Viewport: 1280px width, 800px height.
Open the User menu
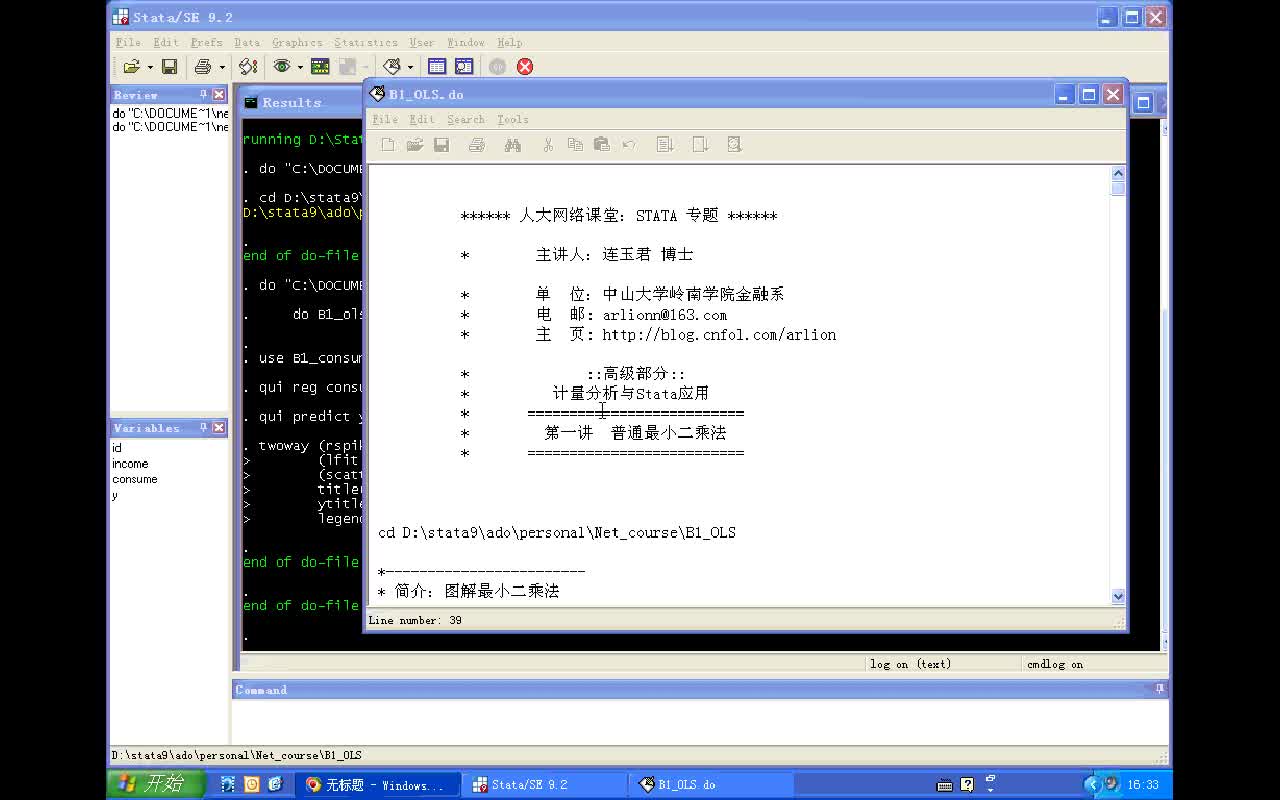pos(422,42)
